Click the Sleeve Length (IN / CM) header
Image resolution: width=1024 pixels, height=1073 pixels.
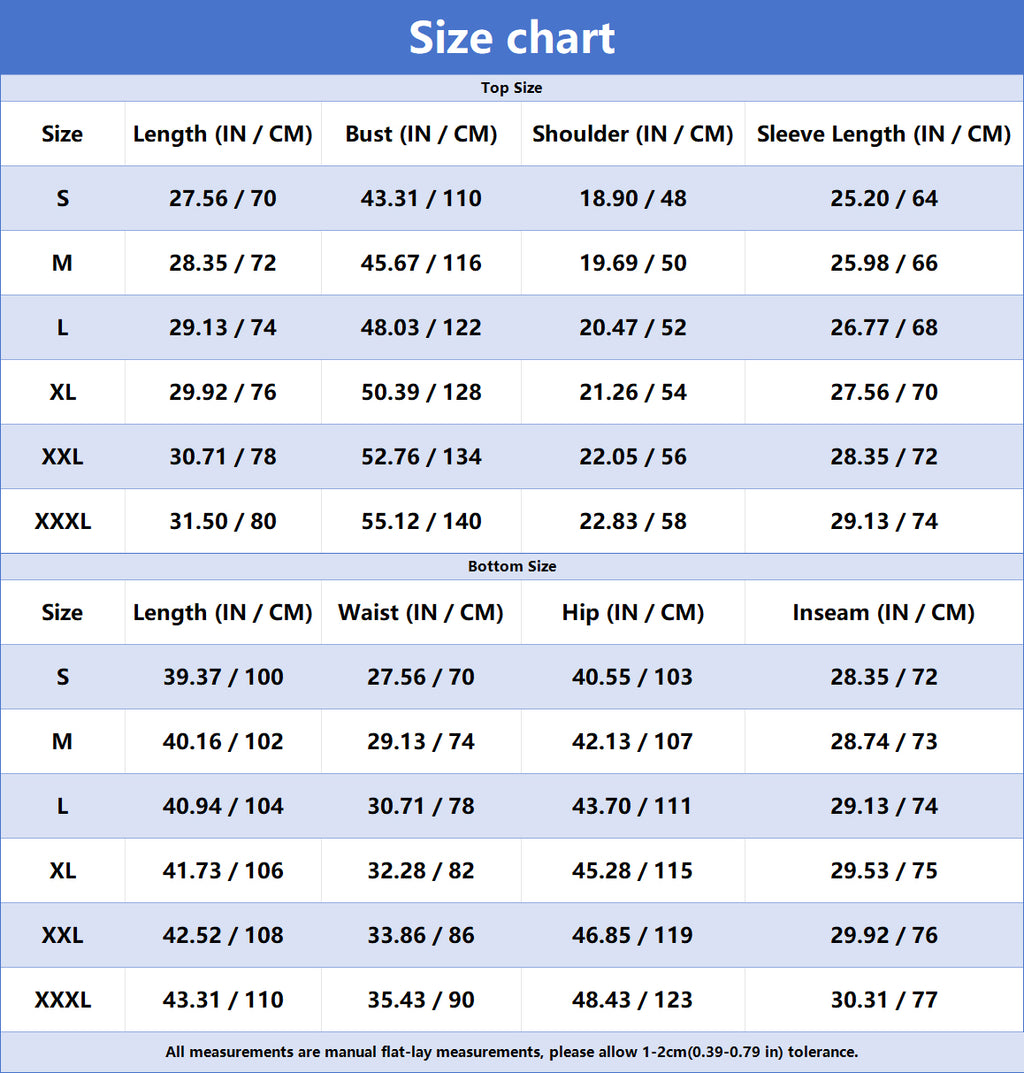884,134
